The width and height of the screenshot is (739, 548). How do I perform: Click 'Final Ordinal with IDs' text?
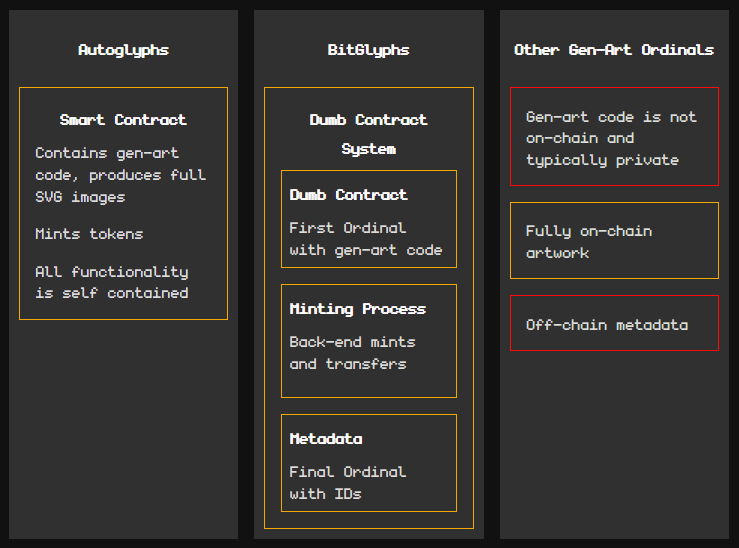pyautogui.click(x=347, y=483)
